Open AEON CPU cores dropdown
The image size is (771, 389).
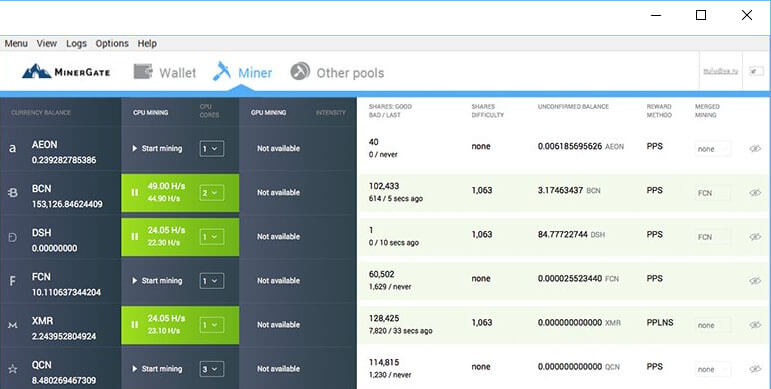[x=212, y=149]
